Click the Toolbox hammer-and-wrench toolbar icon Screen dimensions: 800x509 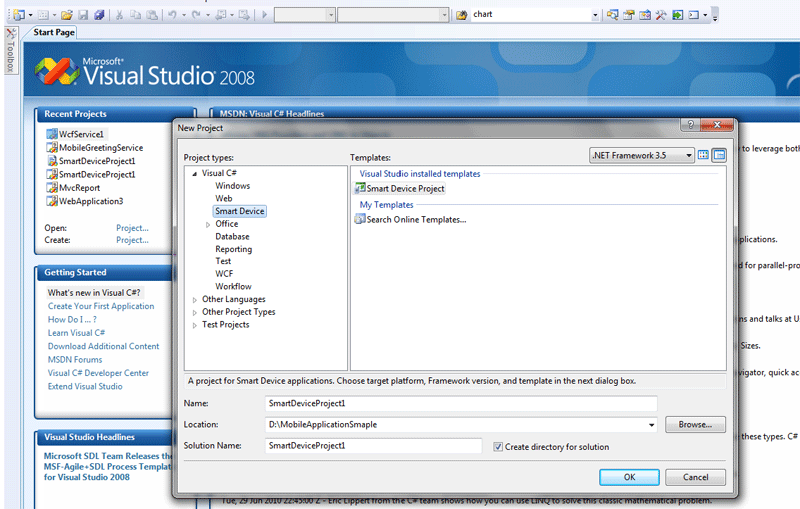pos(661,15)
